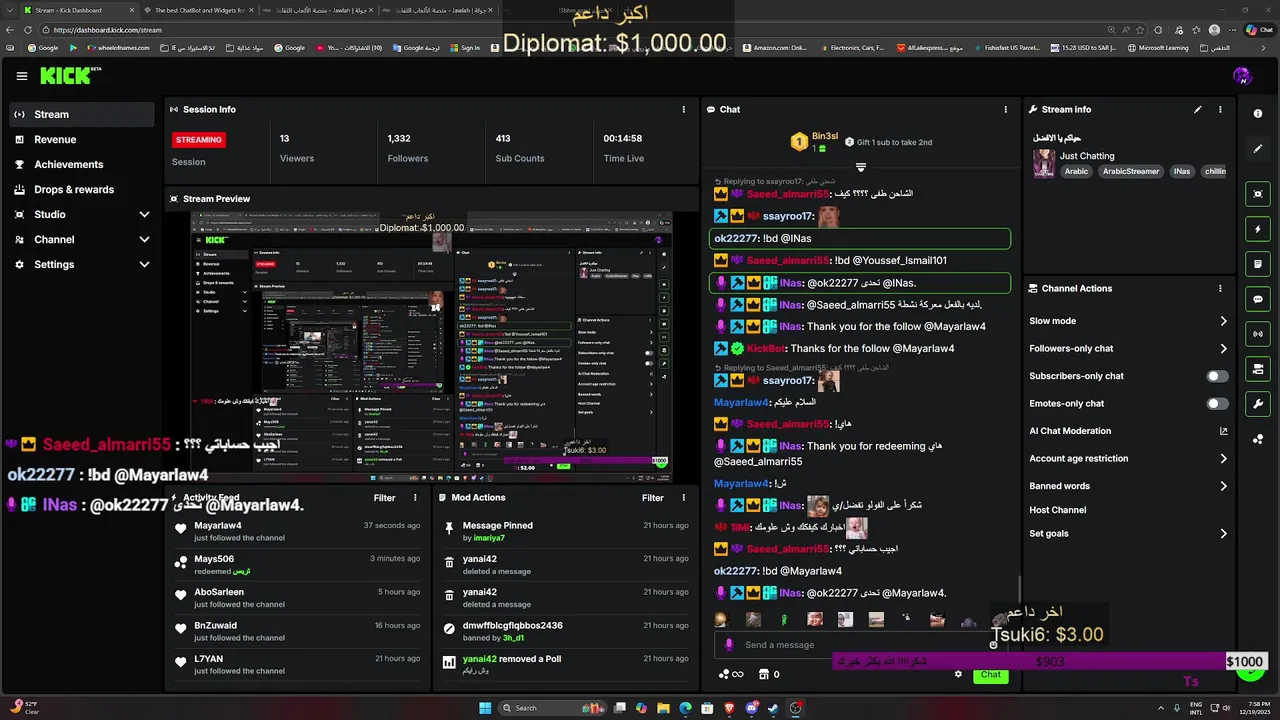Click the info icon in right sidebar
1280x720 pixels.
click(1258, 114)
